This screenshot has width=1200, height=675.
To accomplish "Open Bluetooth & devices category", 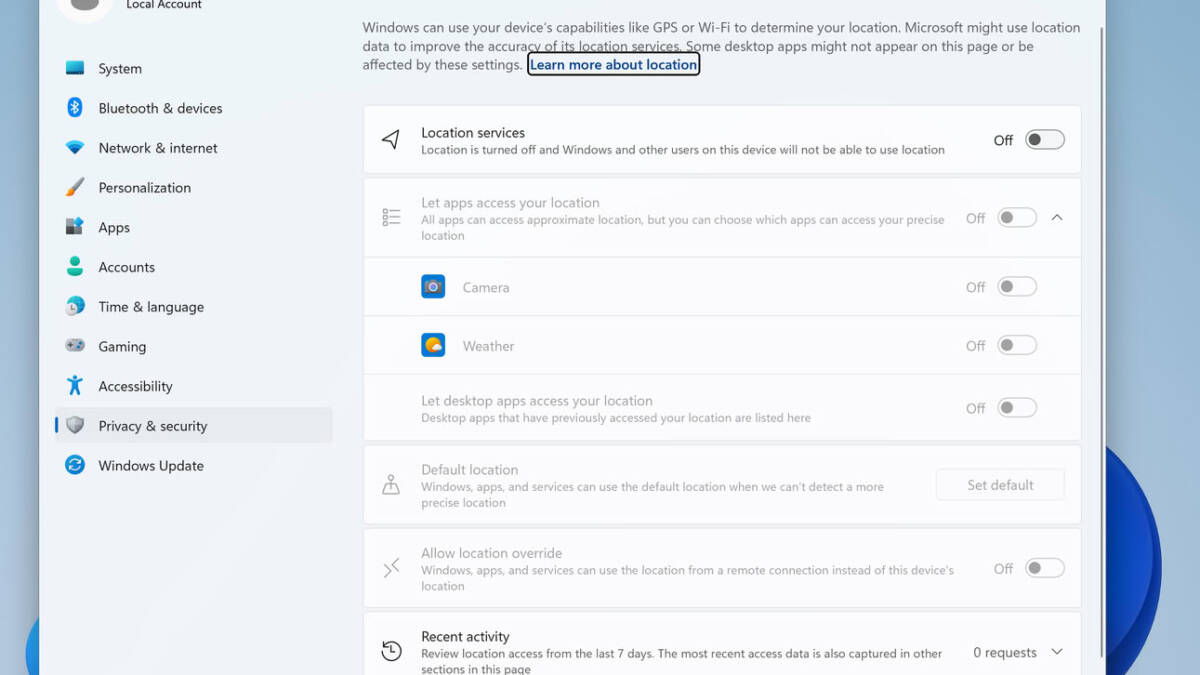I will click(193, 108).
